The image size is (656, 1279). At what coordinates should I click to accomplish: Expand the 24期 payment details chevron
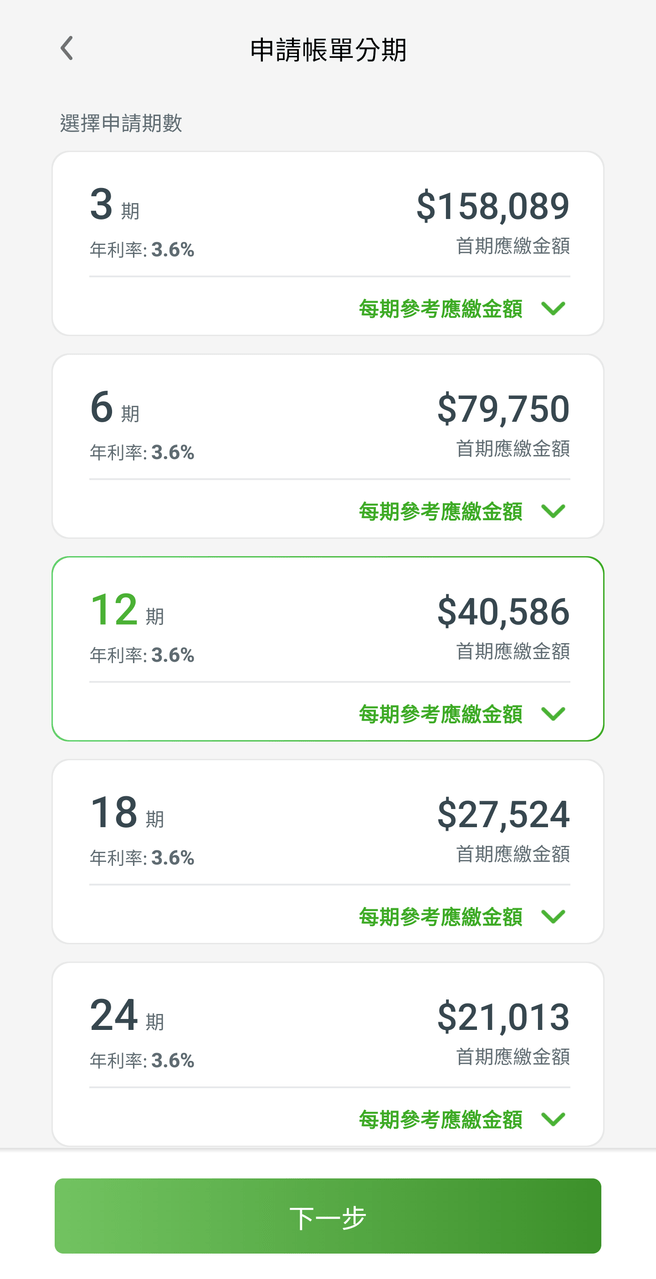pos(553,1119)
